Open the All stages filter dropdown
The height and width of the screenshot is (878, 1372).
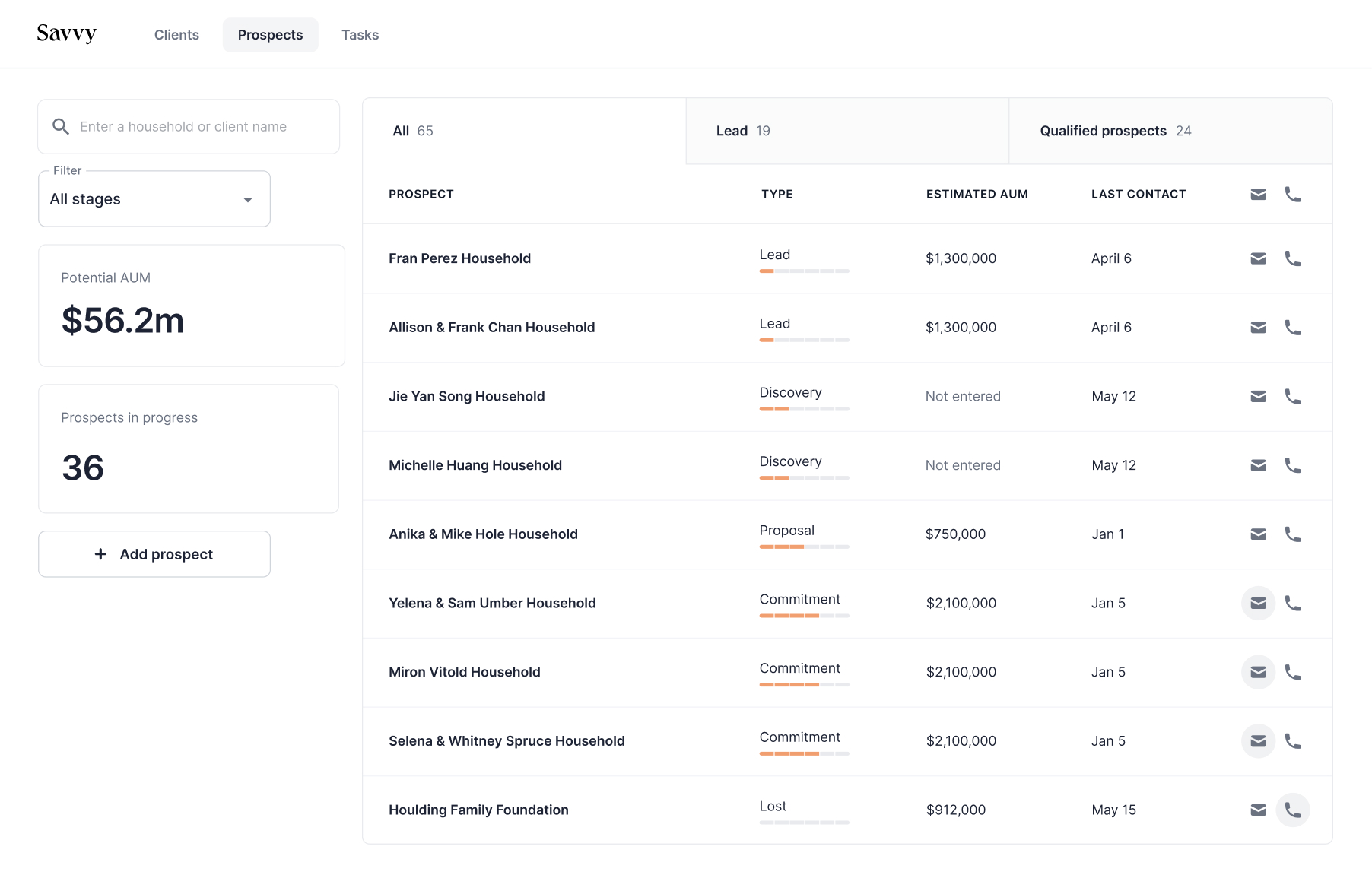coord(154,199)
